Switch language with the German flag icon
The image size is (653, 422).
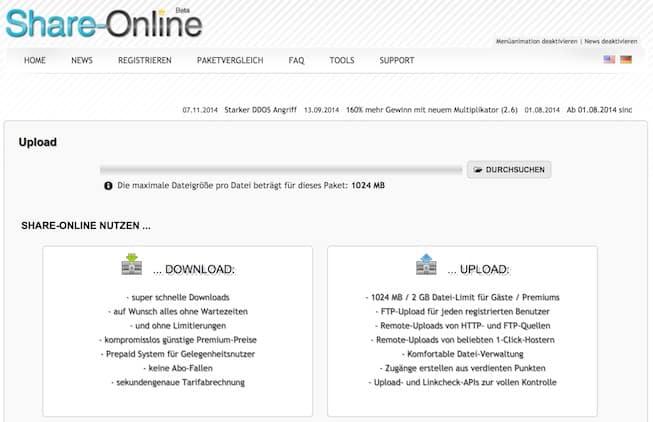point(626,60)
